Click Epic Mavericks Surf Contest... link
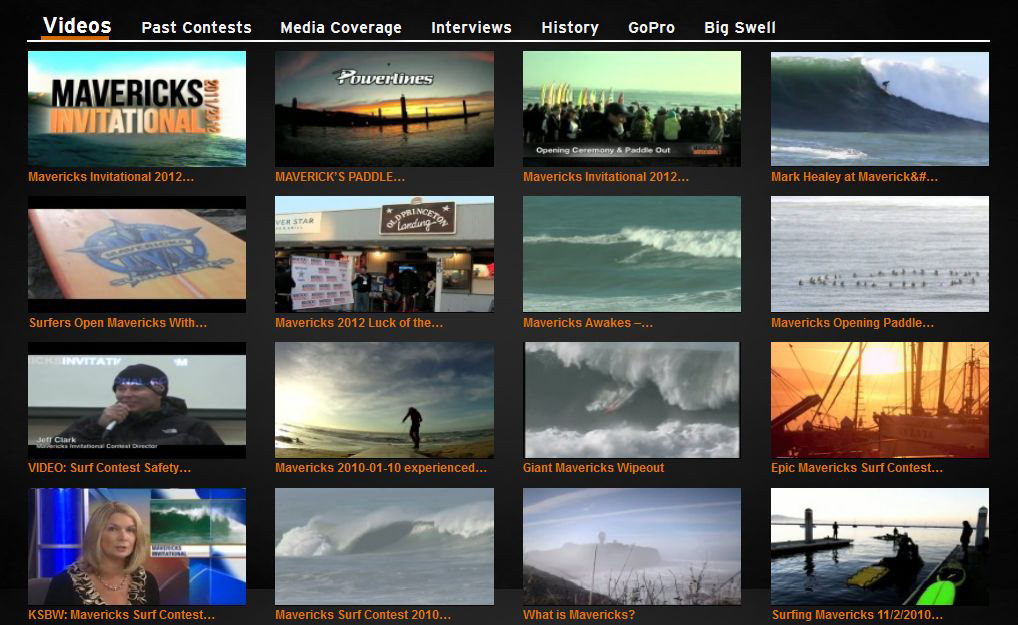 857,467
